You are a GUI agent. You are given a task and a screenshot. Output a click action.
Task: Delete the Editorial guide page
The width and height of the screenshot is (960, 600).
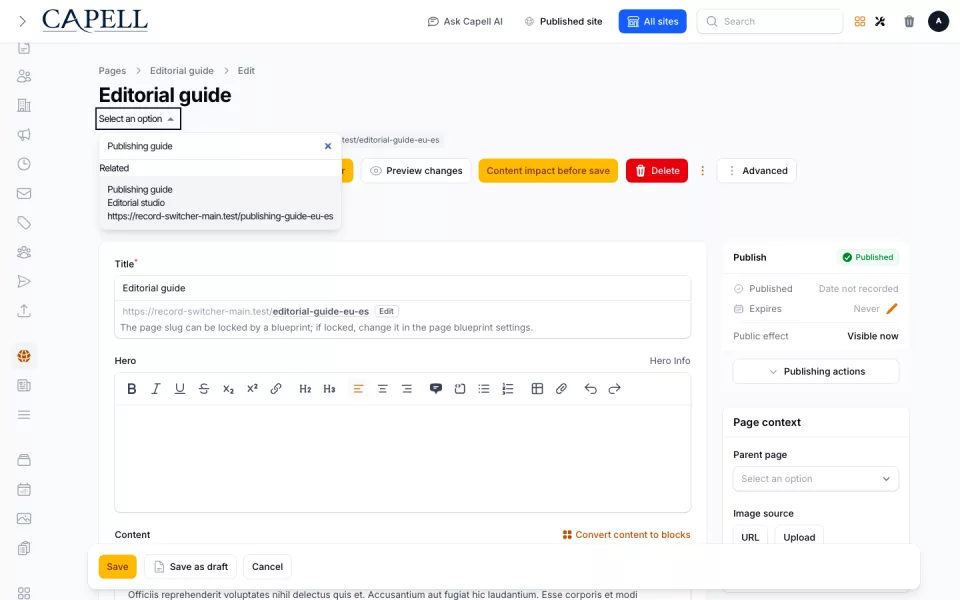point(656,171)
